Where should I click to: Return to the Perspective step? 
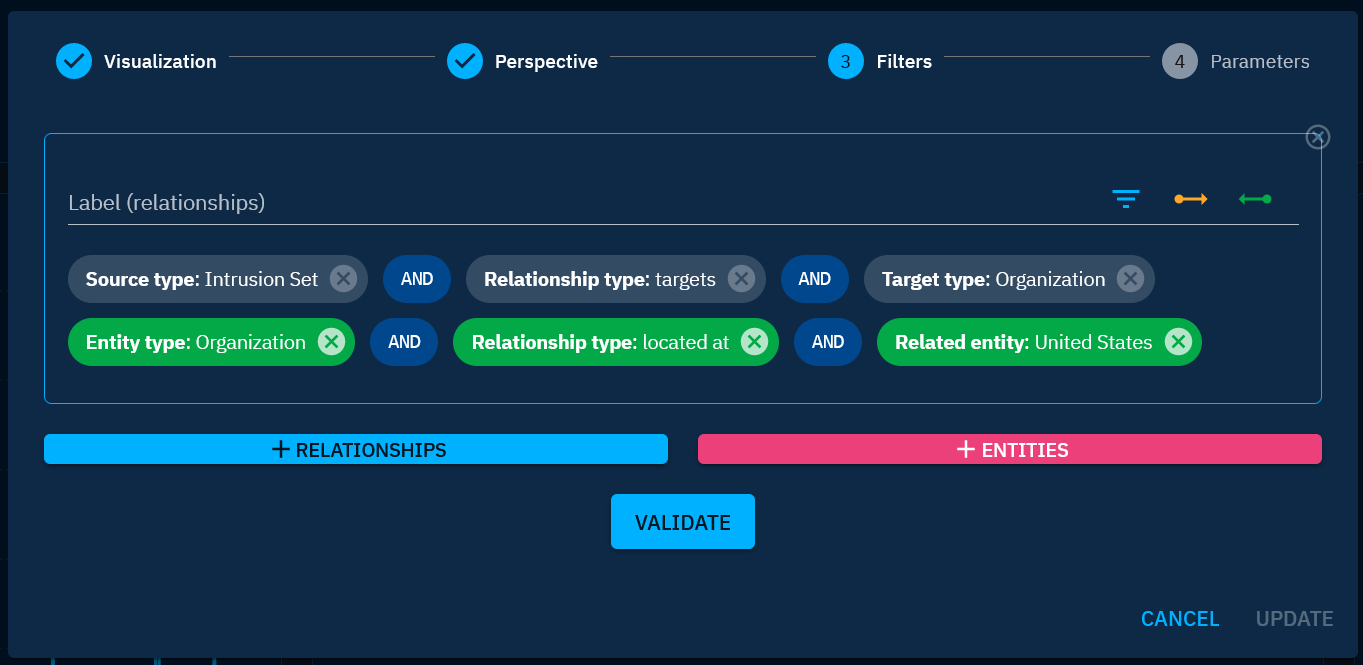click(522, 61)
